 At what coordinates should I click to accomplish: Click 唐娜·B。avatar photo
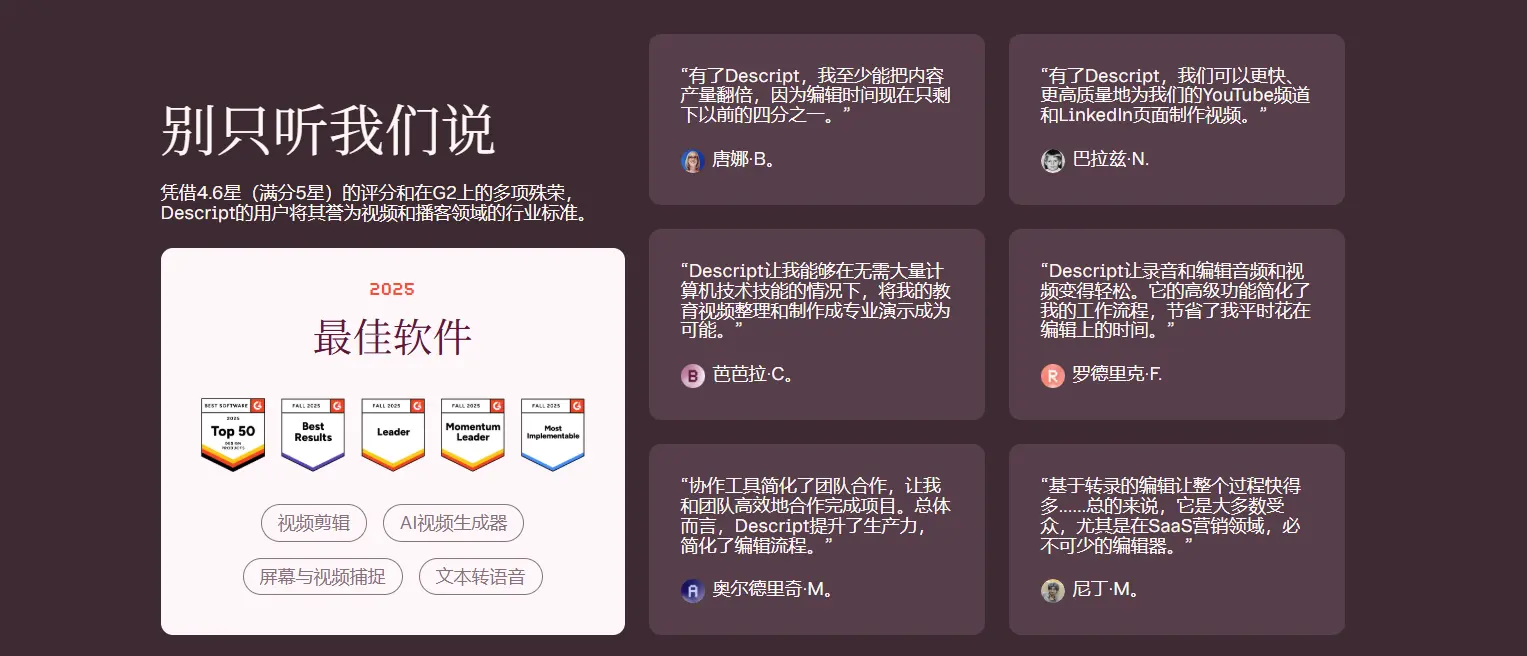(693, 160)
